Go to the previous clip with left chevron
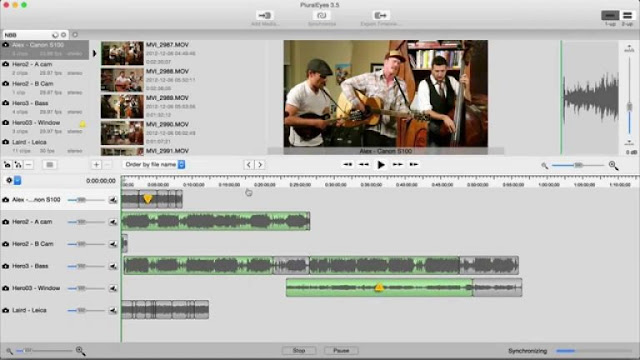The image size is (640, 360). pyautogui.click(x=249, y=165)
